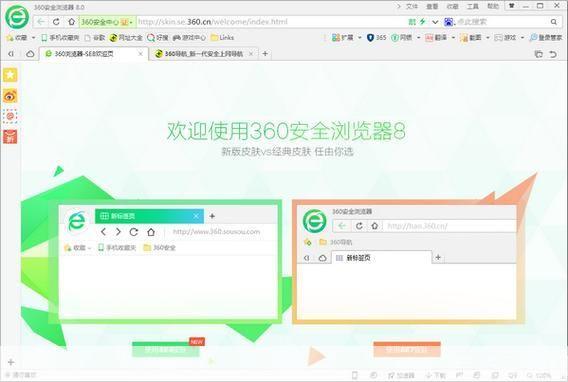
Task: Click the skin shirt icon in title bar
Action: pos(512,6)
